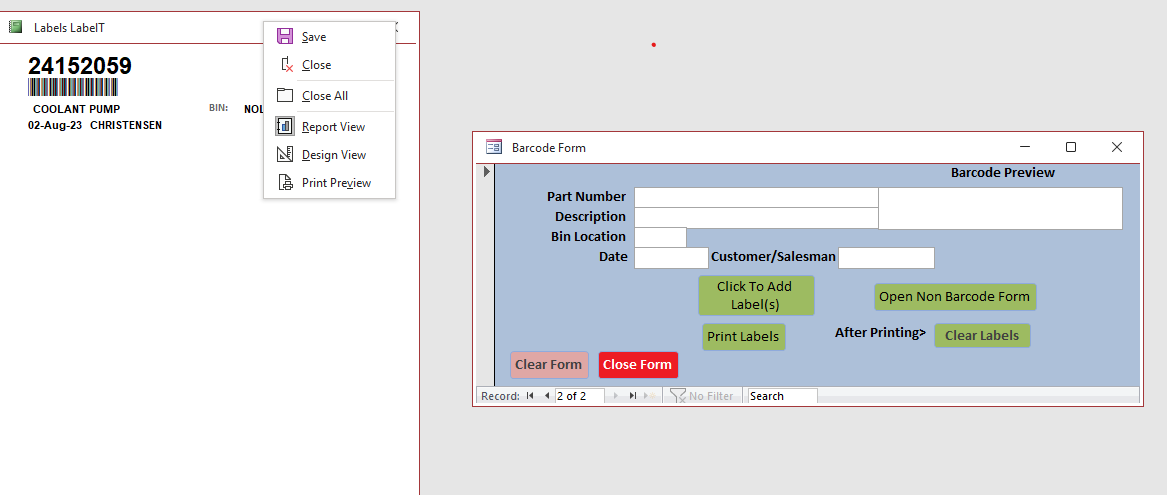Click the record selector arrow on form
The image size is (1167, 495).
coord(487,172)
